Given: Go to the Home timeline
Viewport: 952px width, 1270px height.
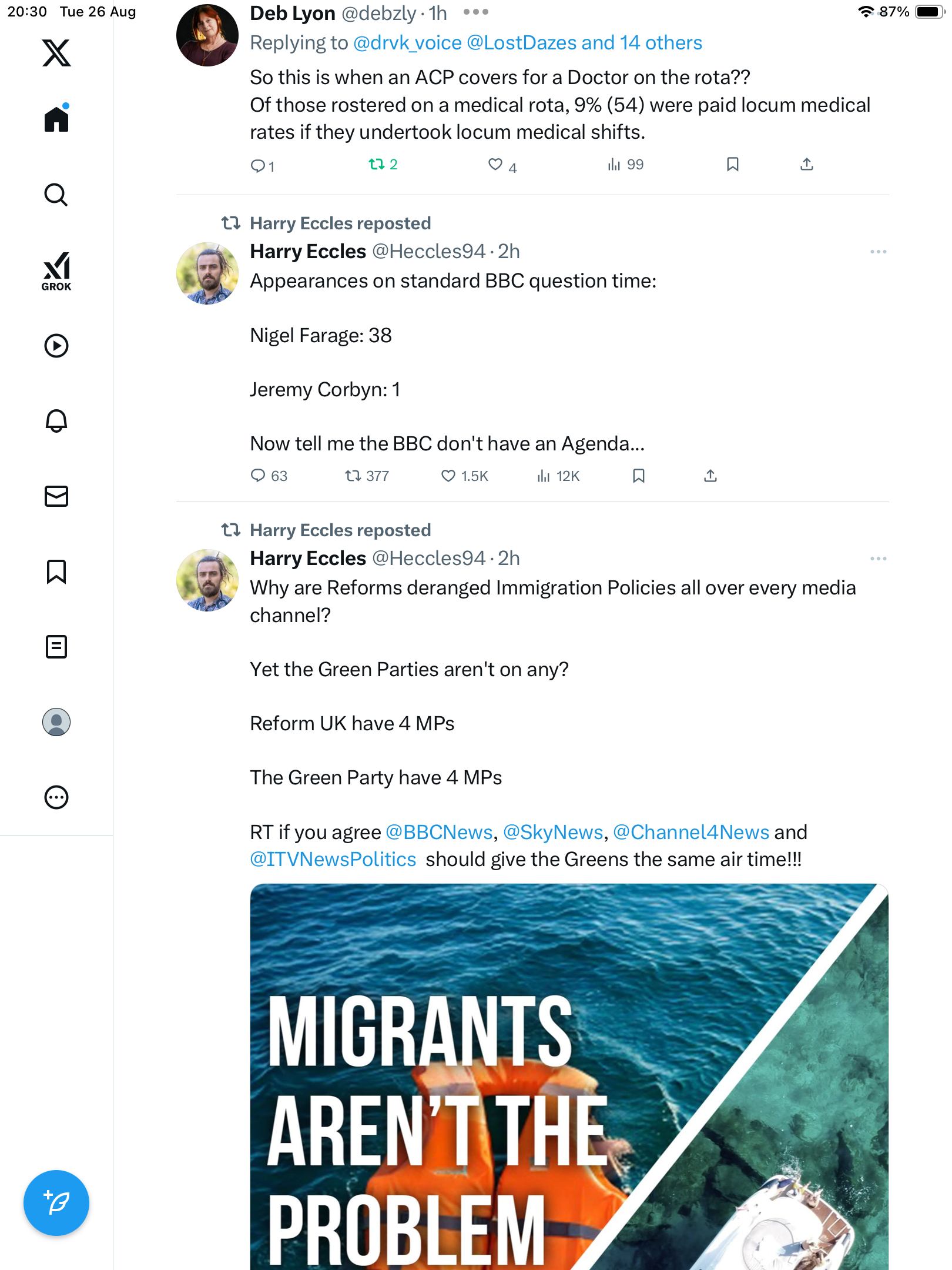Looking at the screenshot, I should point(56,119).
